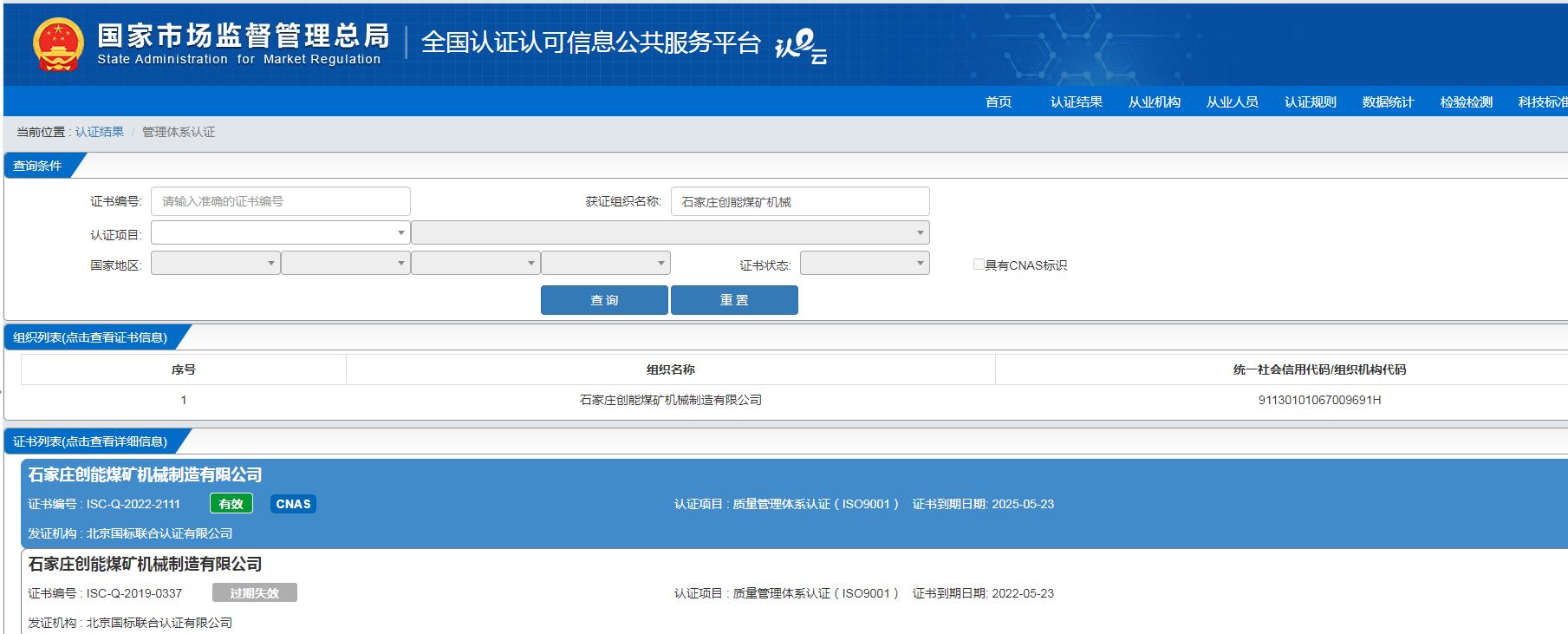This screenshot has width=1568, height=634.
Task: Click credit code 91130101067009691H cell
Action: tap(1319, 400)
